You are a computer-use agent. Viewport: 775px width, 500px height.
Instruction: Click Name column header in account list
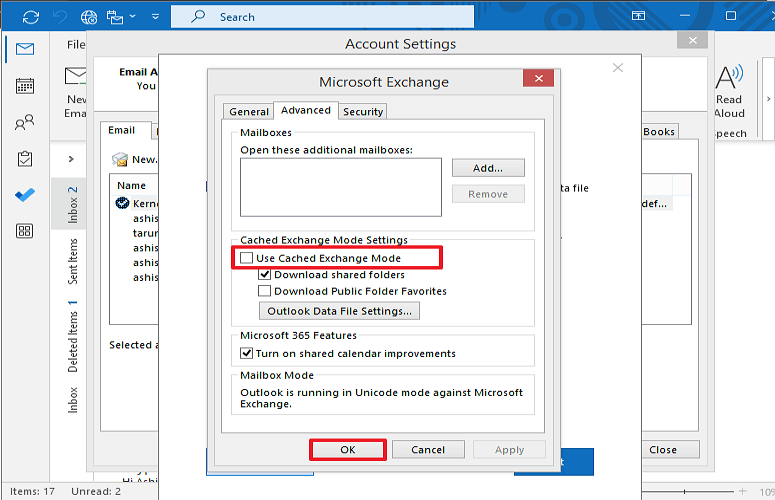coord(131,185)
